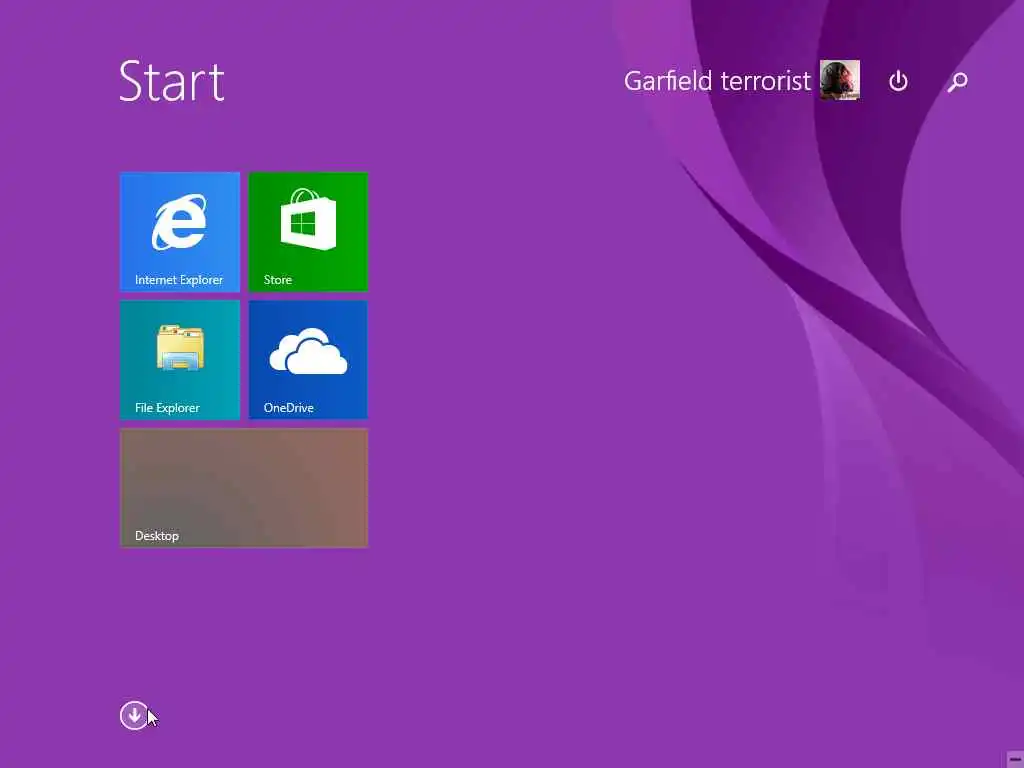Open the File Explorer tile
Viewport: 1024px width, 768px height.
coord(180,360)
